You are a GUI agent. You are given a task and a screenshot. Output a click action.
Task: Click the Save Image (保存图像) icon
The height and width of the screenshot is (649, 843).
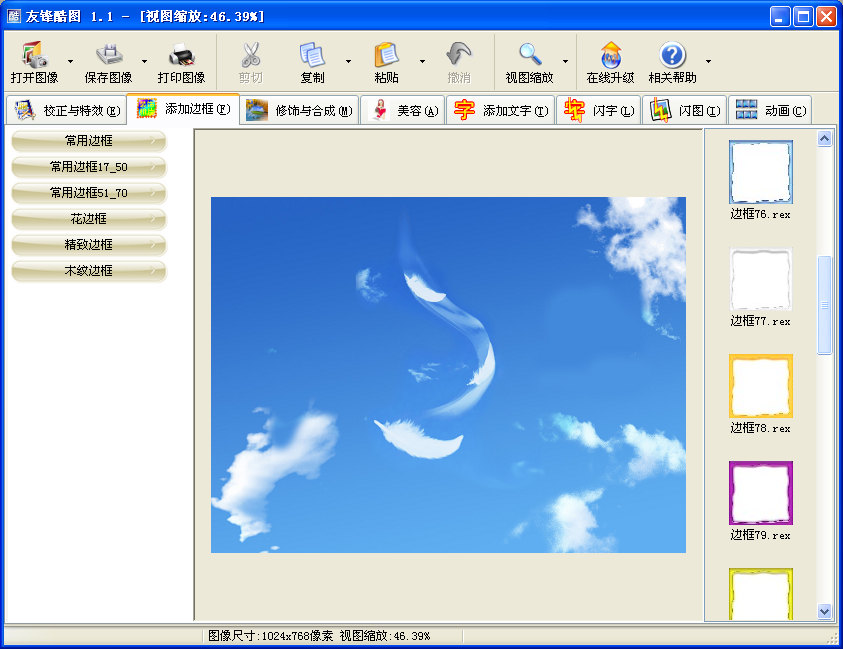108,55
